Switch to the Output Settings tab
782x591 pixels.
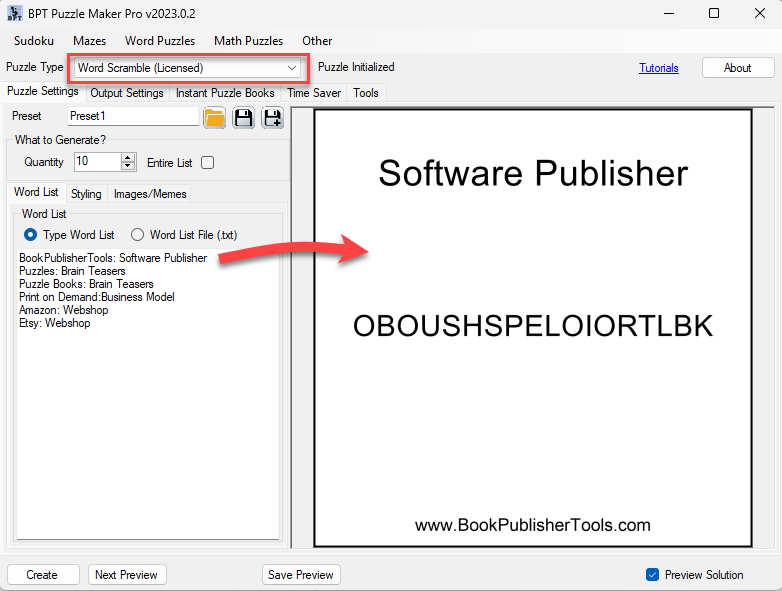(x=127, y=93)
